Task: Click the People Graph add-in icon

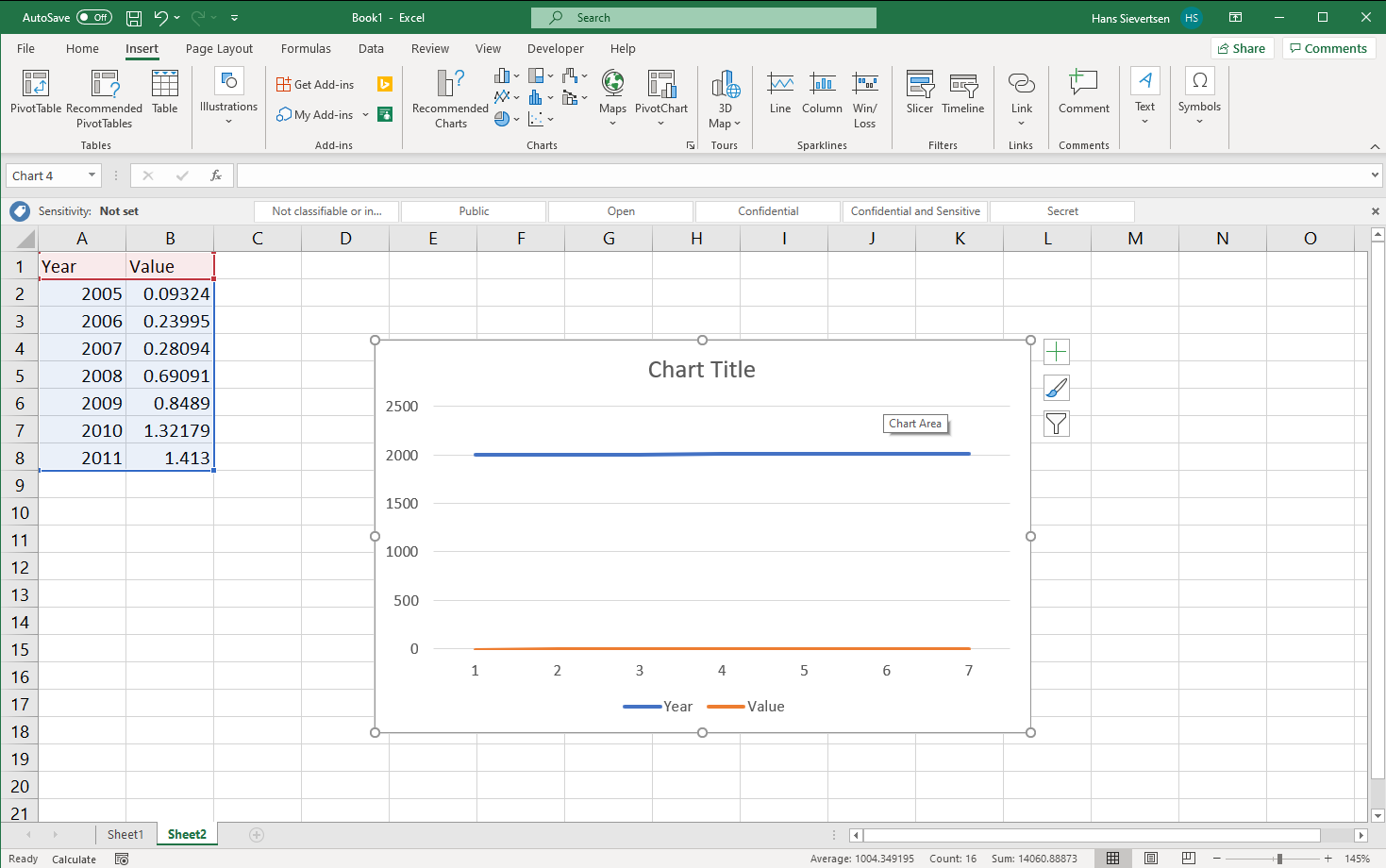Action: 385,114
